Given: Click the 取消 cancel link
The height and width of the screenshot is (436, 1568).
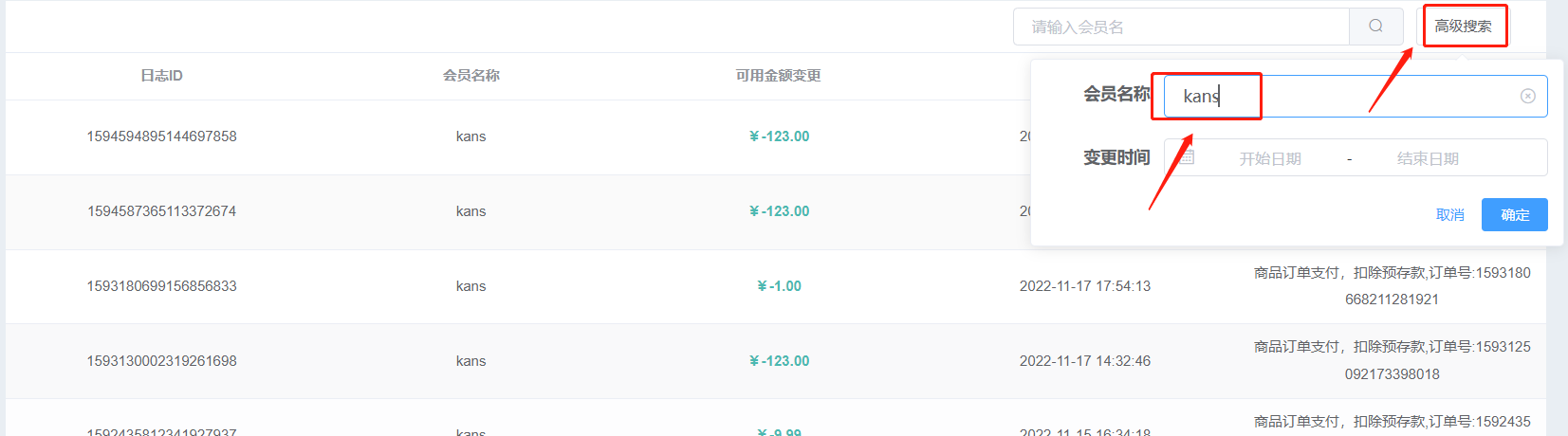Looking at the screenshot, I should point(1450,215).
